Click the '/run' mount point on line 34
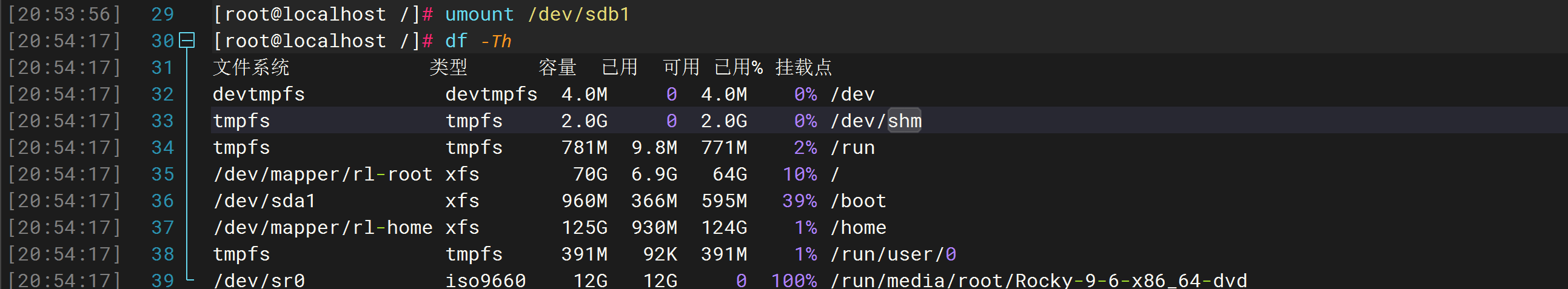This screenshot has width=1568, height=289. 852,148
